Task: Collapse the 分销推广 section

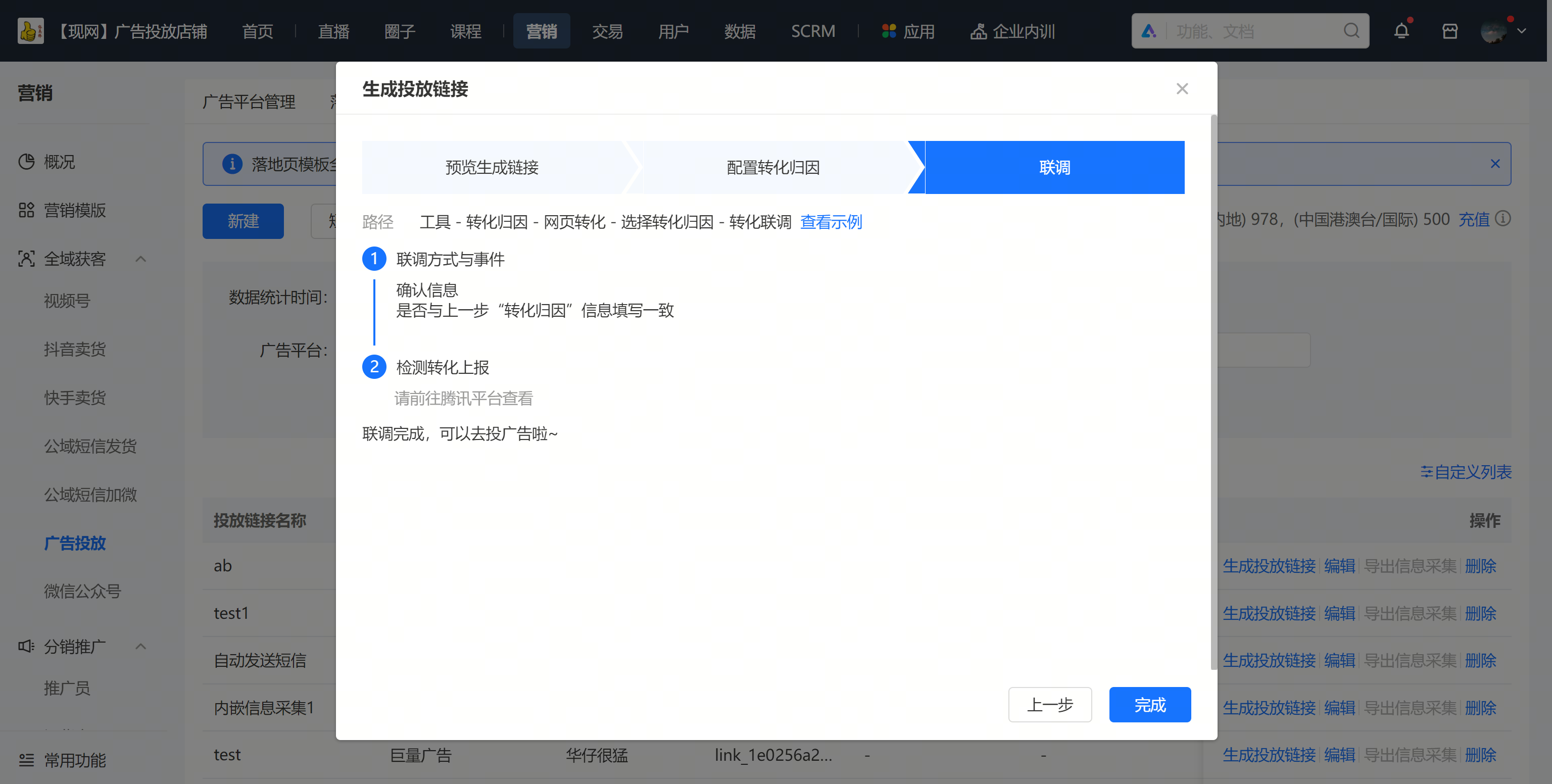Action: [x=140, y=646]
